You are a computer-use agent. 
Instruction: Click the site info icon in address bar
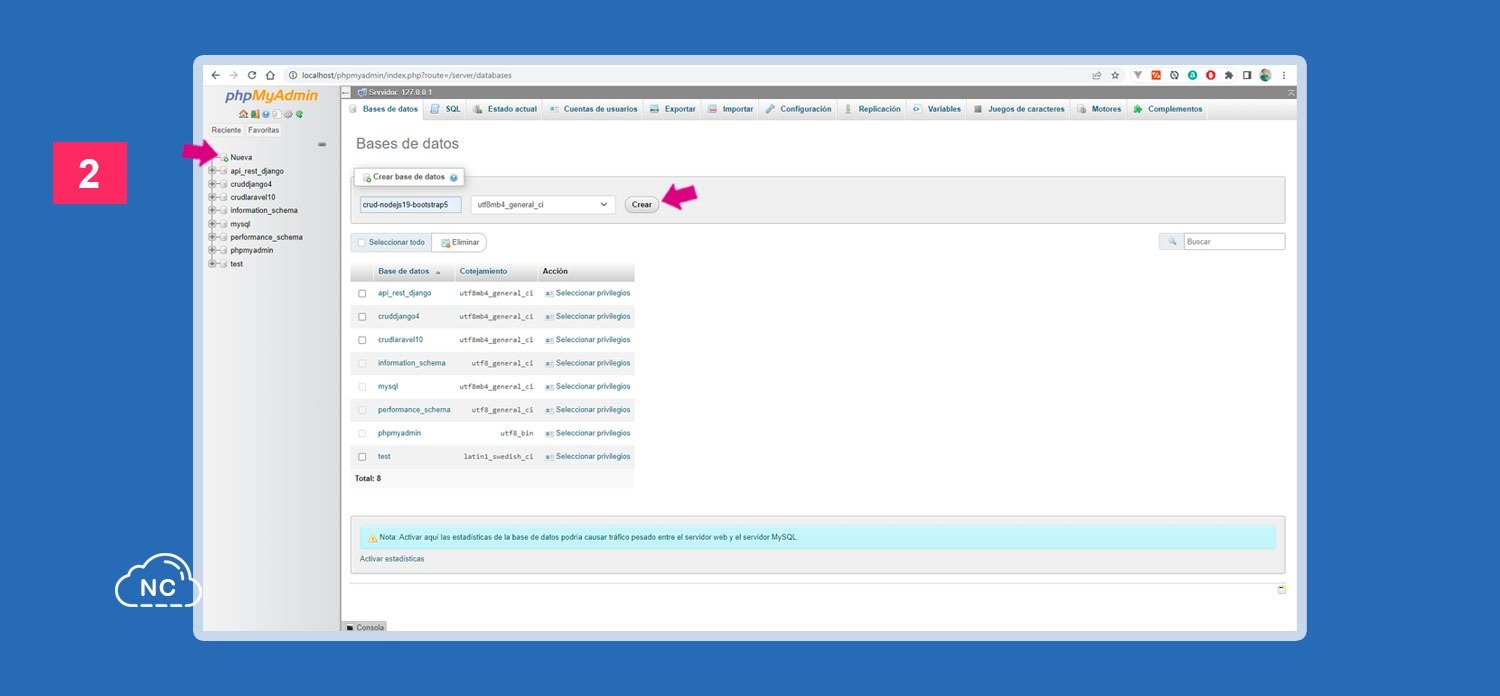coord(293,75)
